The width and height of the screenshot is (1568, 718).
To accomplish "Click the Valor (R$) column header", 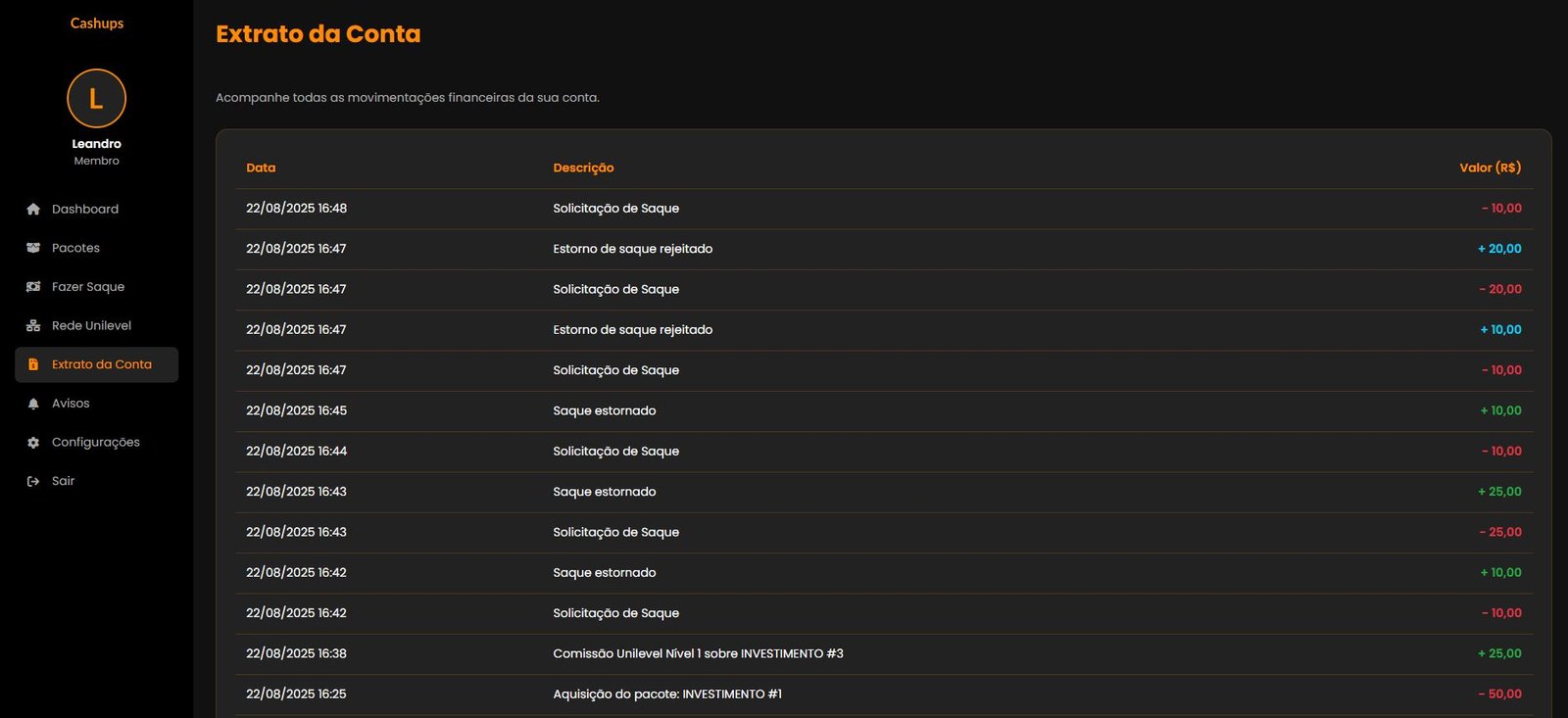I will click(x=1490, y=168).
